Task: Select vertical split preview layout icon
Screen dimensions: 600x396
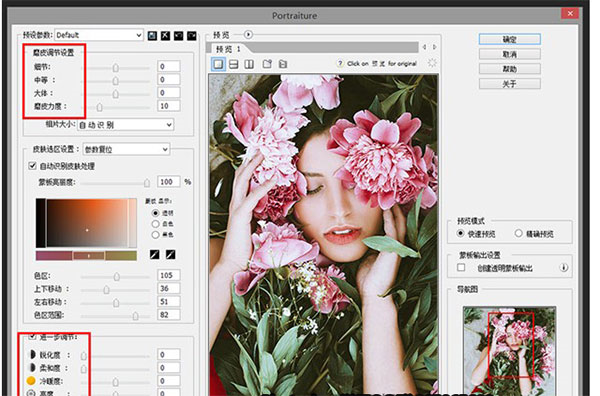Action: [249, 64]
